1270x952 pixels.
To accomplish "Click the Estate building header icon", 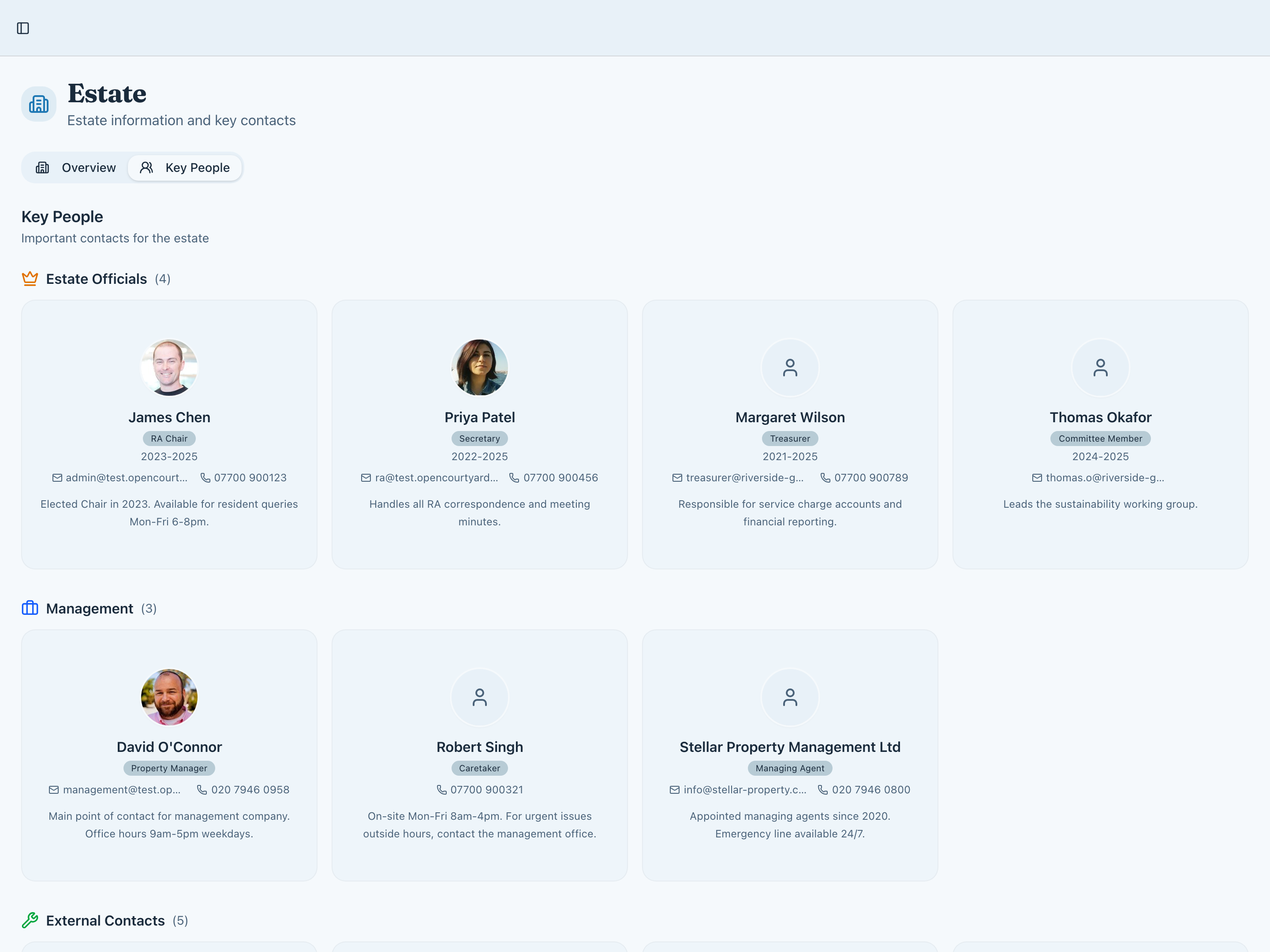I will click(x=39, y=104).
